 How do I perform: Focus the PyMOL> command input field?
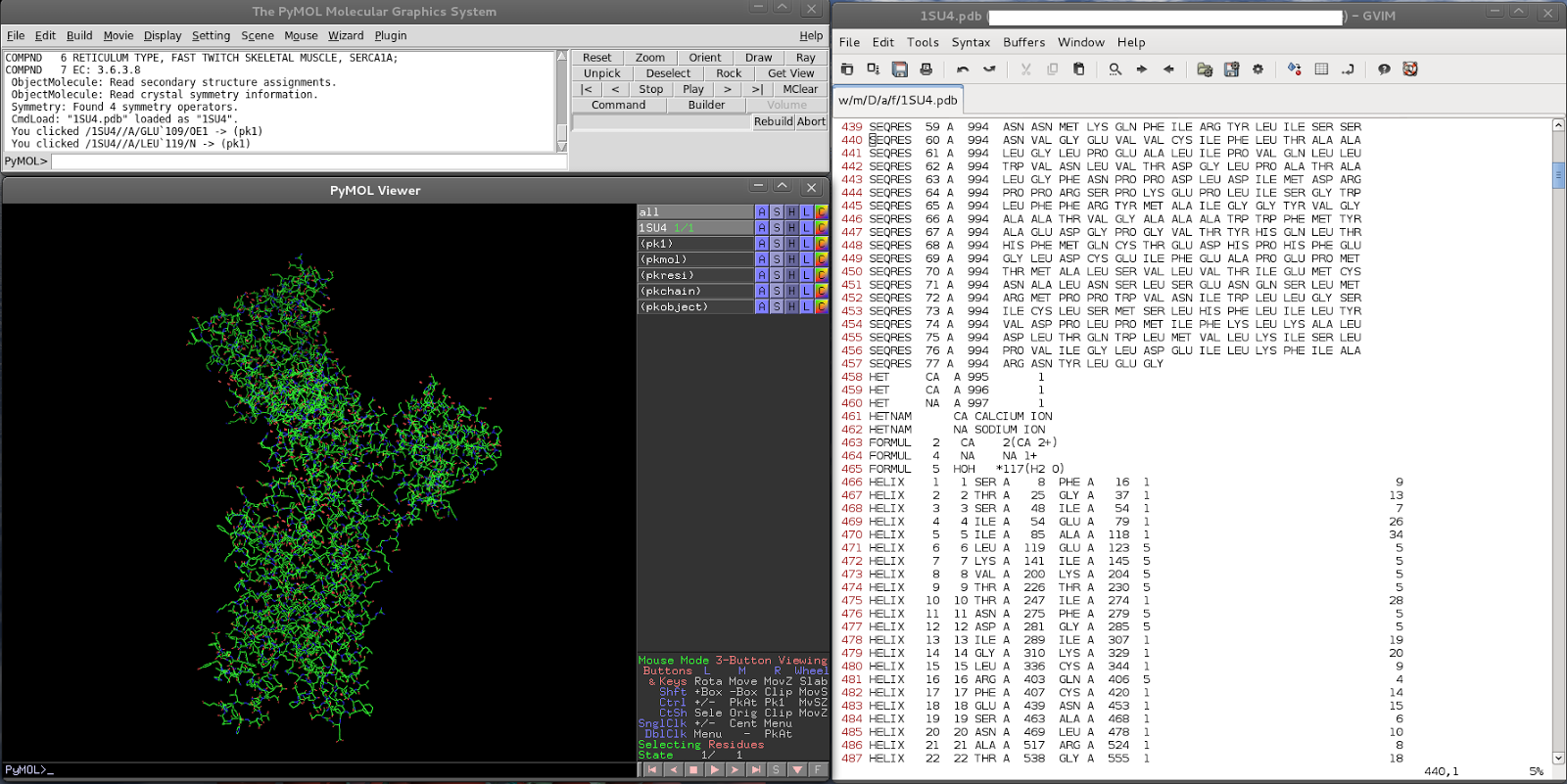click(309, 161)
